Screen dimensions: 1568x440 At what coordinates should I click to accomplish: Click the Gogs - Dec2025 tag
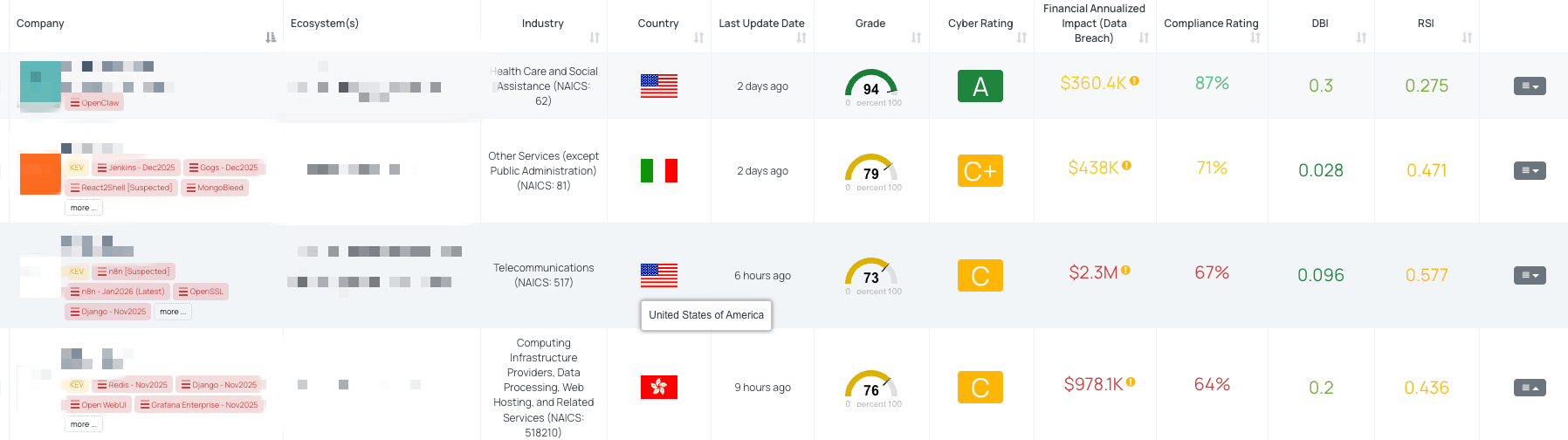click(x=224, y=168)
